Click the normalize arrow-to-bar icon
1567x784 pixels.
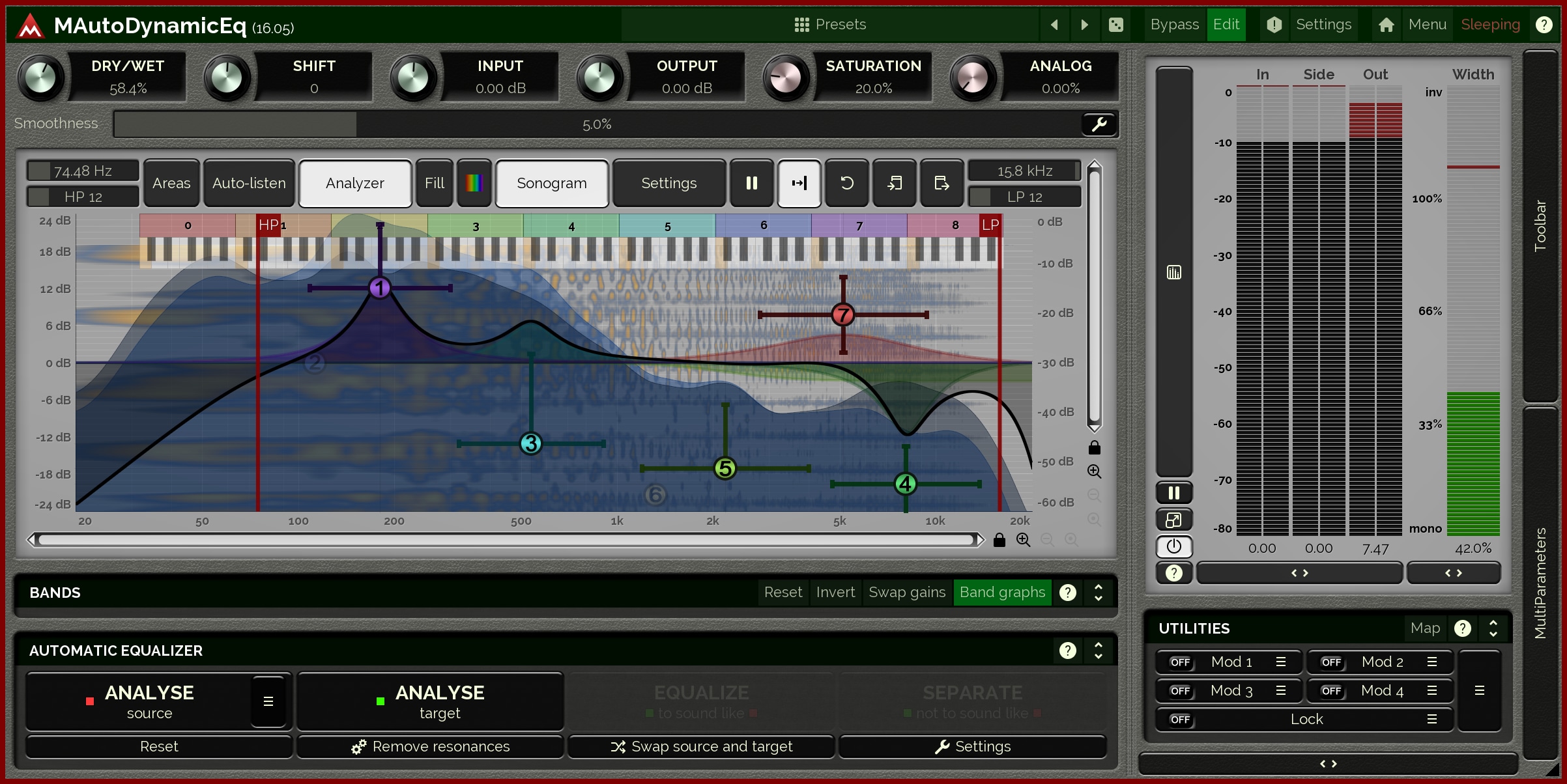799,184
